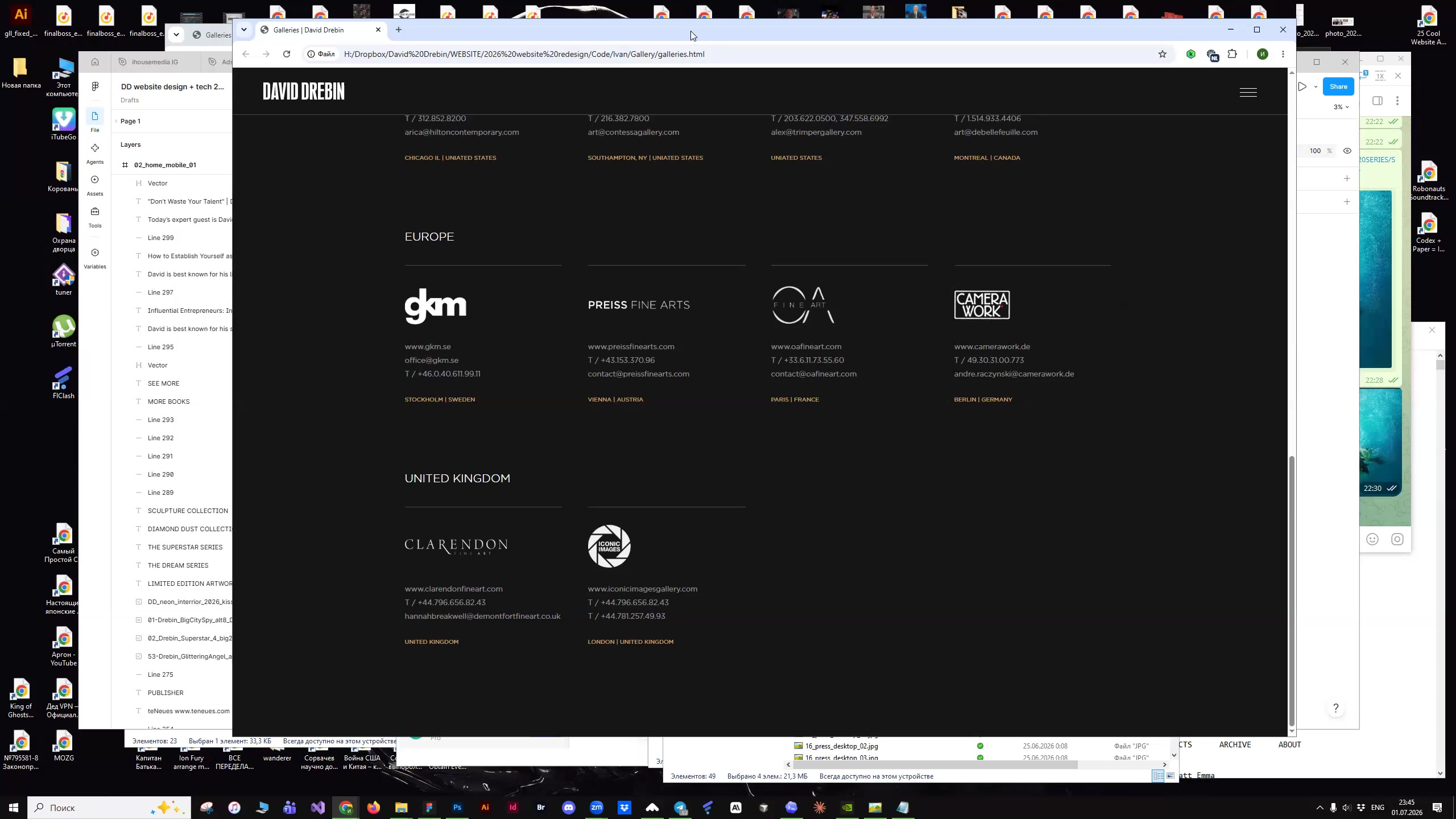This screenshot has height=819, width=1456.
Task: Open Figma Assets panel
Action: click(95, 185)
